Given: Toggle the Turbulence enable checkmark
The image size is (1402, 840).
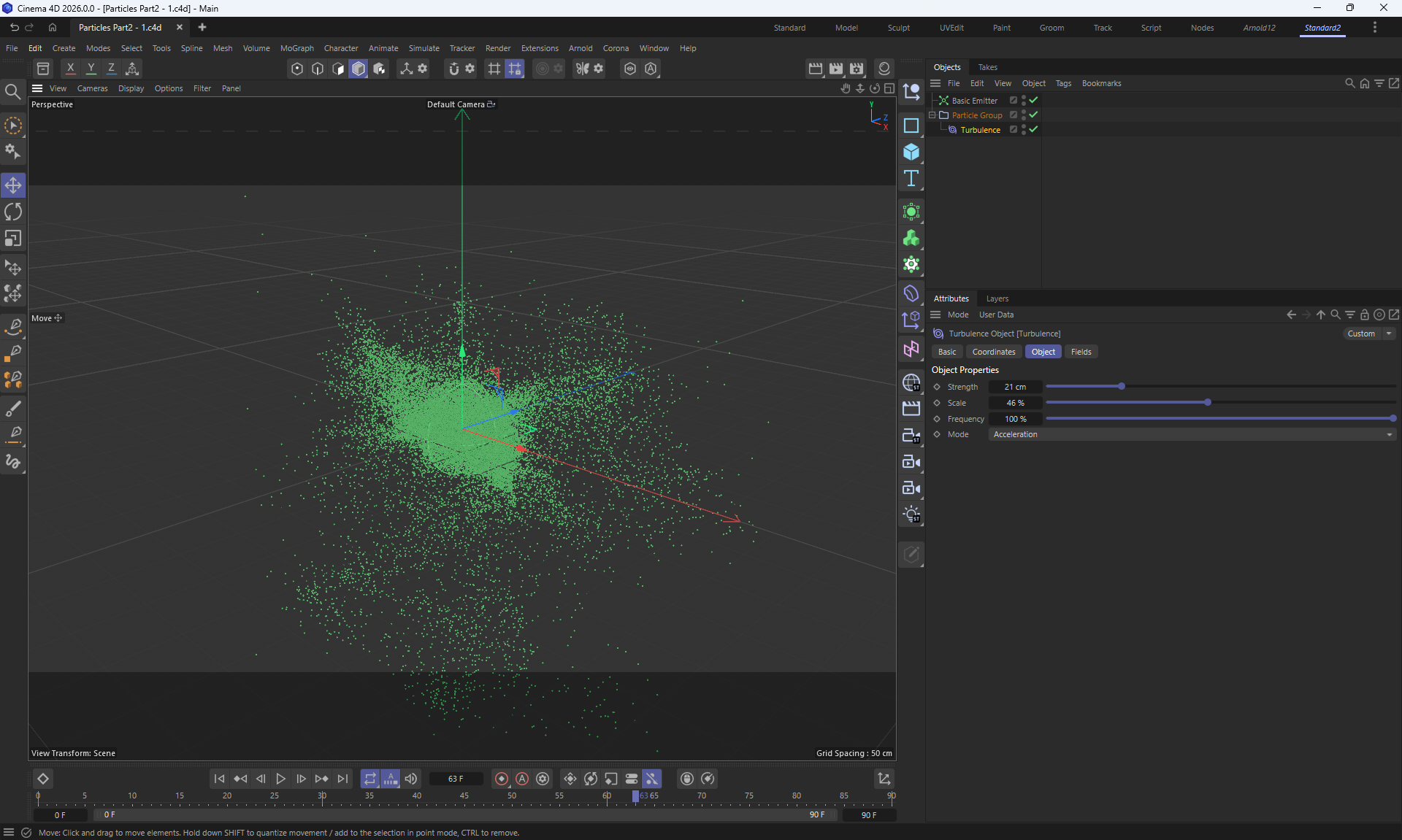Looking at the screenshot, I should 1033,129.
